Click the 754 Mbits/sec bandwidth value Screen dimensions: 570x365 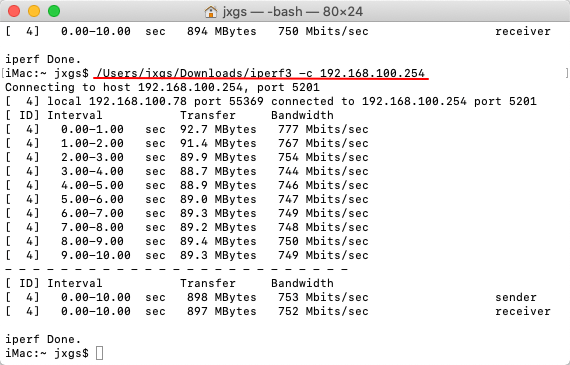(x=323, y=157)
